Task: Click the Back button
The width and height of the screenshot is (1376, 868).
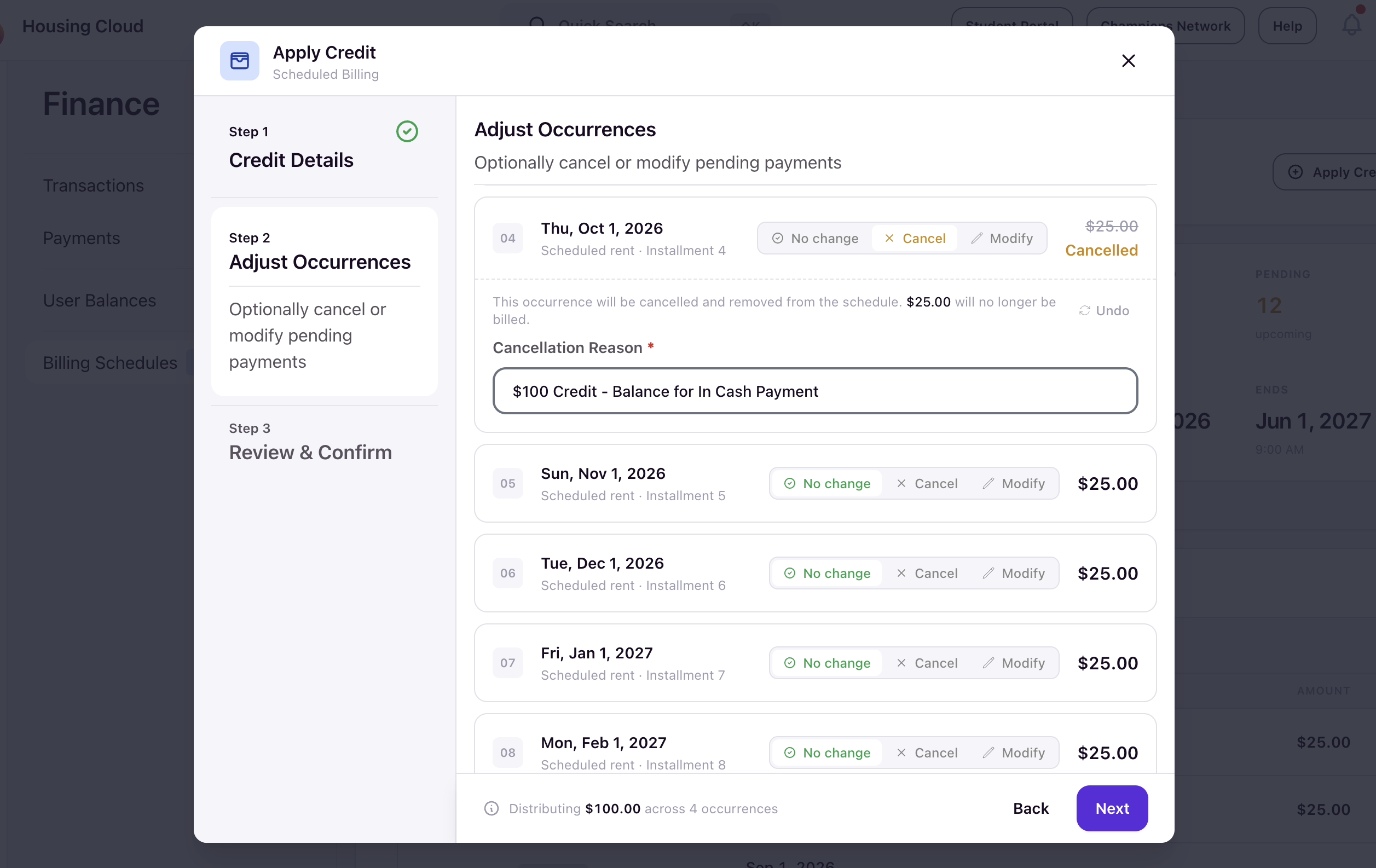Action: pos(1030,808)
